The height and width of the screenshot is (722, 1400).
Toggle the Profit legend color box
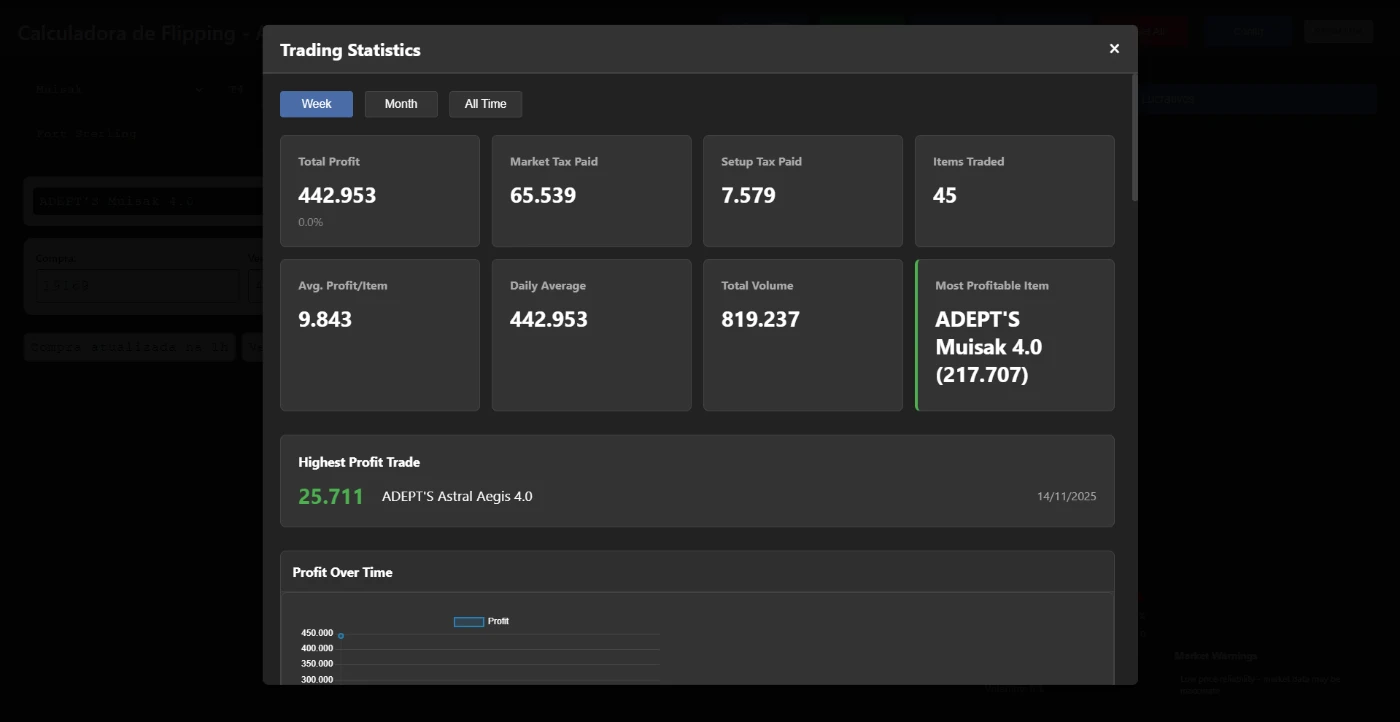click(x=469, y=622)
